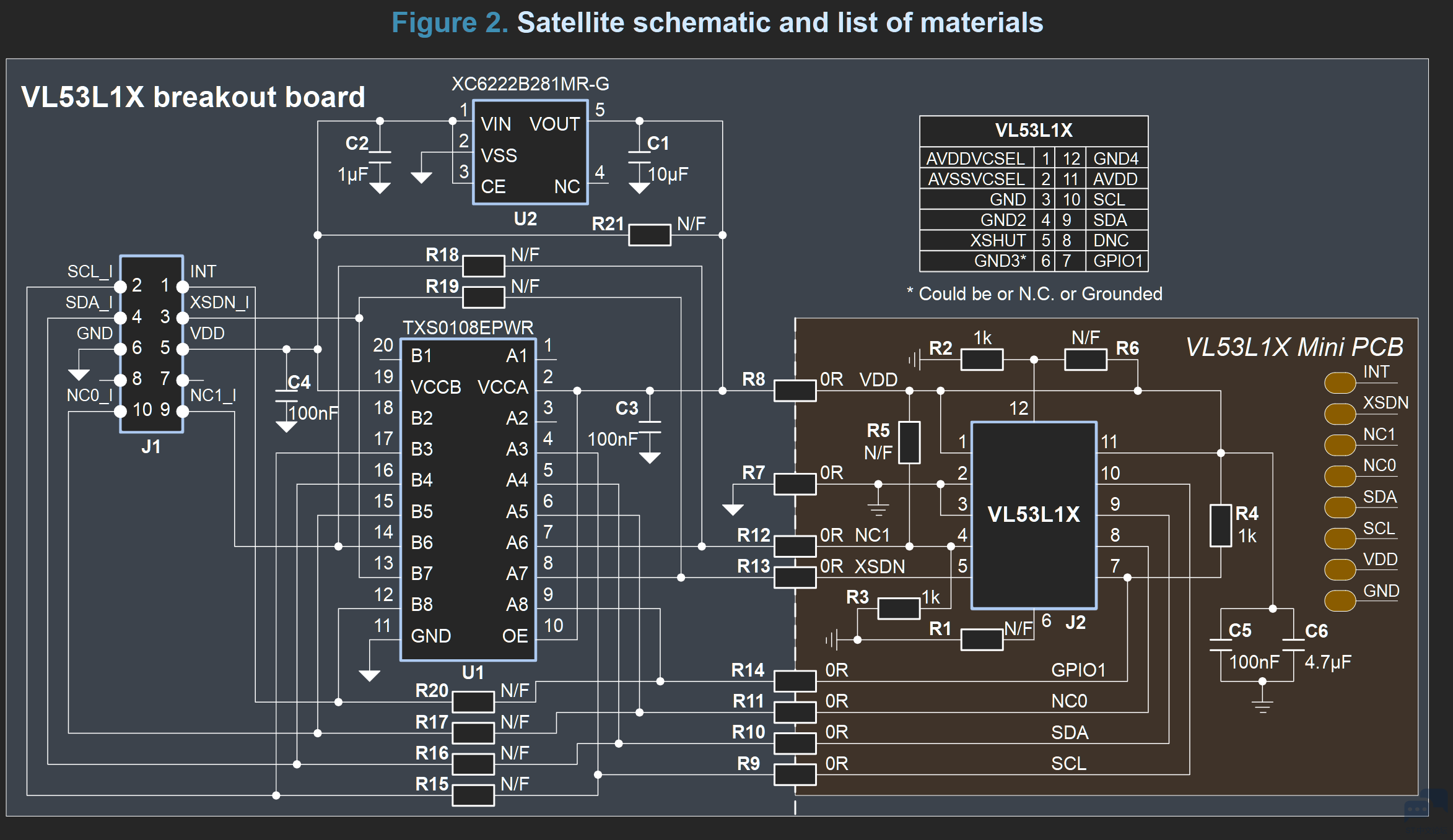Click the gold pad labeled SCL

(1340, 539)
